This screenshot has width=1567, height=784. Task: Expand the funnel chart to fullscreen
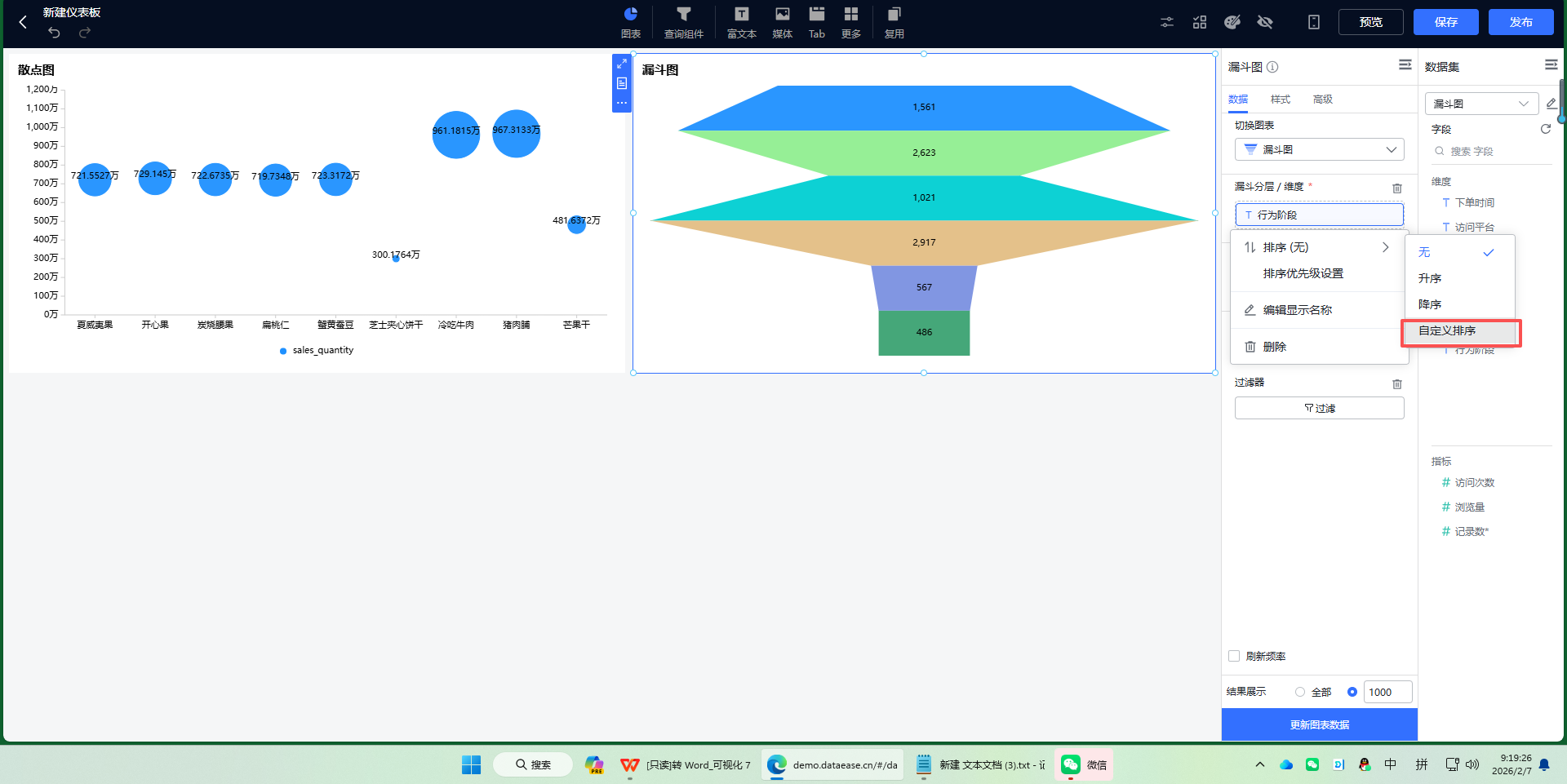[622, 64]
